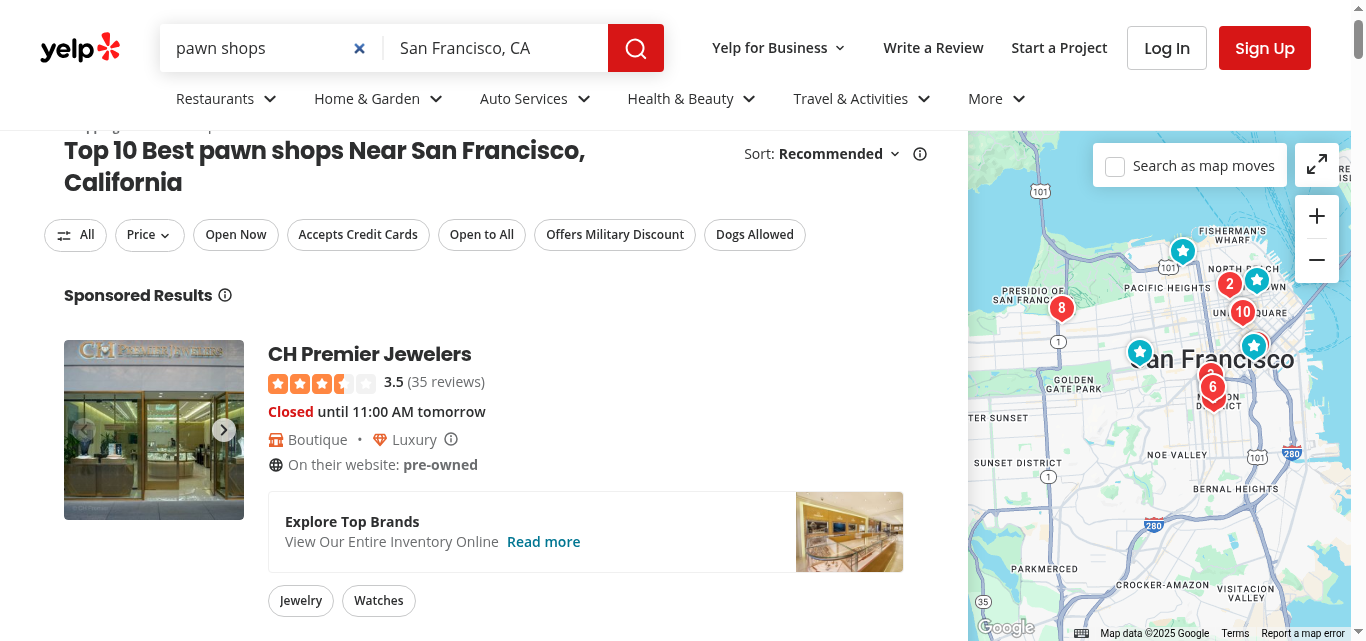Click the red magnifier search button
1366x641 pixels.
(636, 48)
